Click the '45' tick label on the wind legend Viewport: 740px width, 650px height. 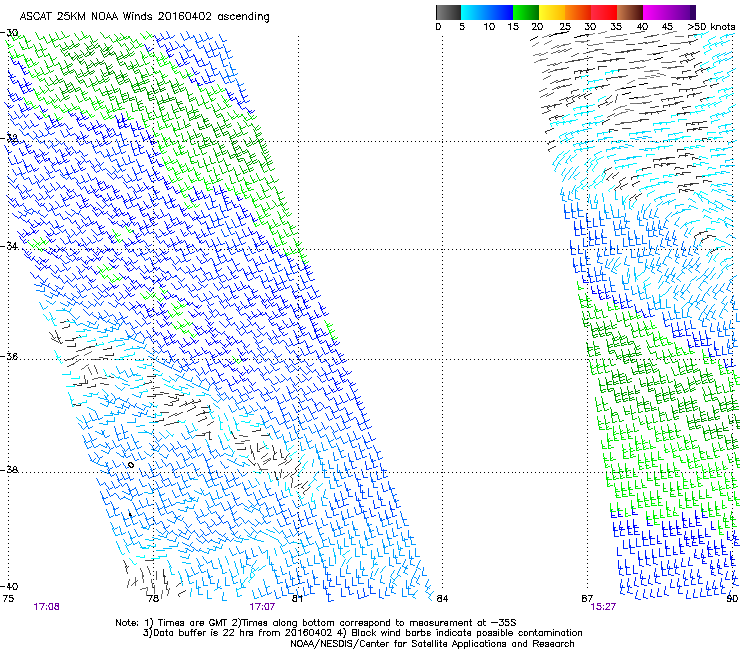point(667,27)
